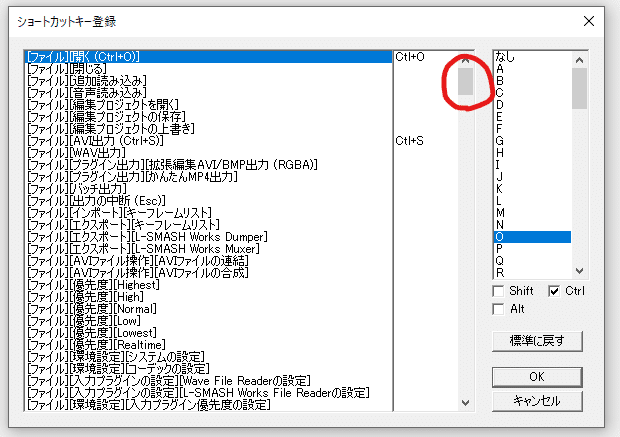Select the [ファイル][バッチ出力] row
Image resolution: width=620 pixels, height=437 pixels.
(x=208, y=189)
